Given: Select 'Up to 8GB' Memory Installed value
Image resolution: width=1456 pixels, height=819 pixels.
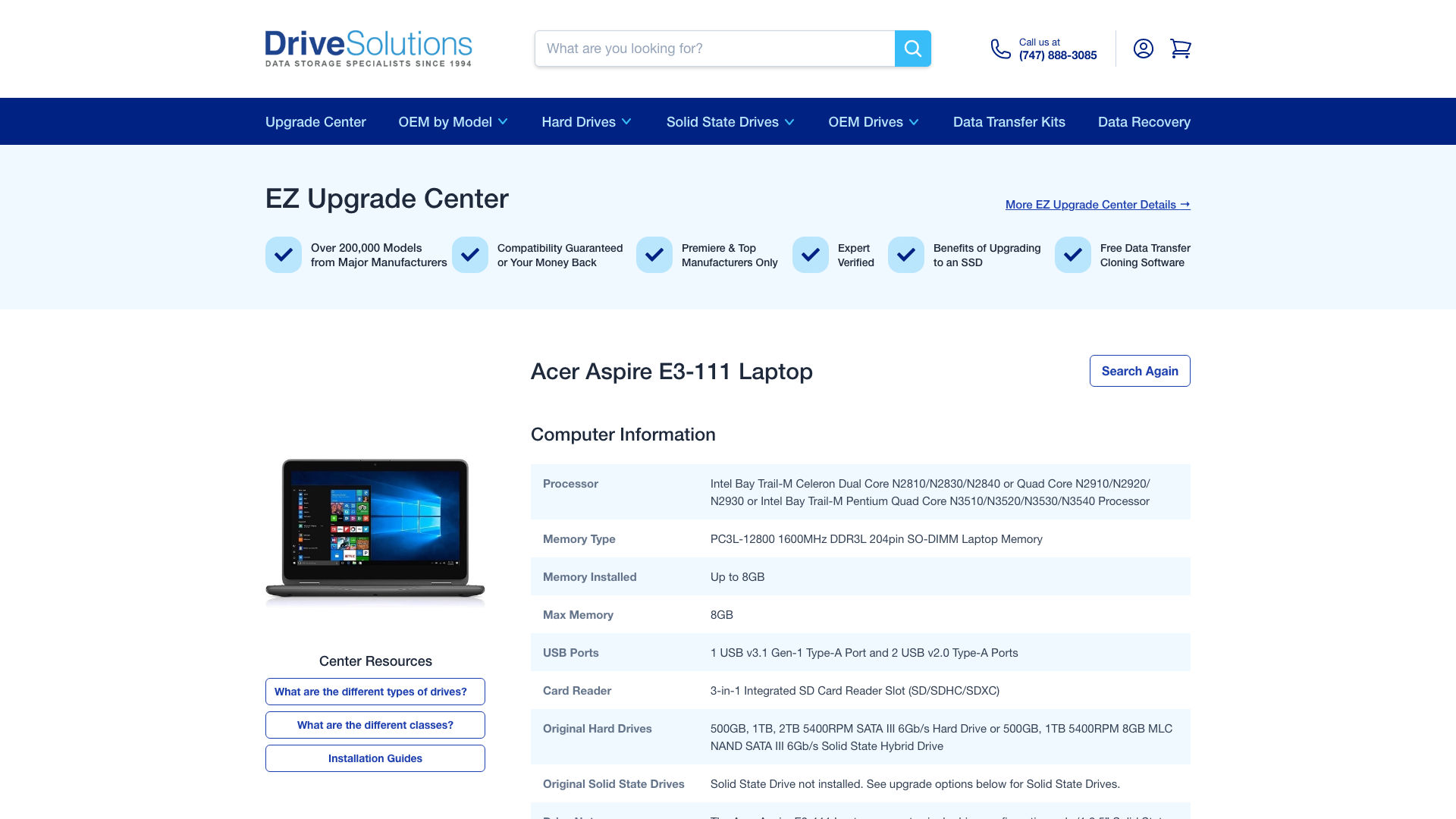Looking at the screenshot, I should (737, 577).
